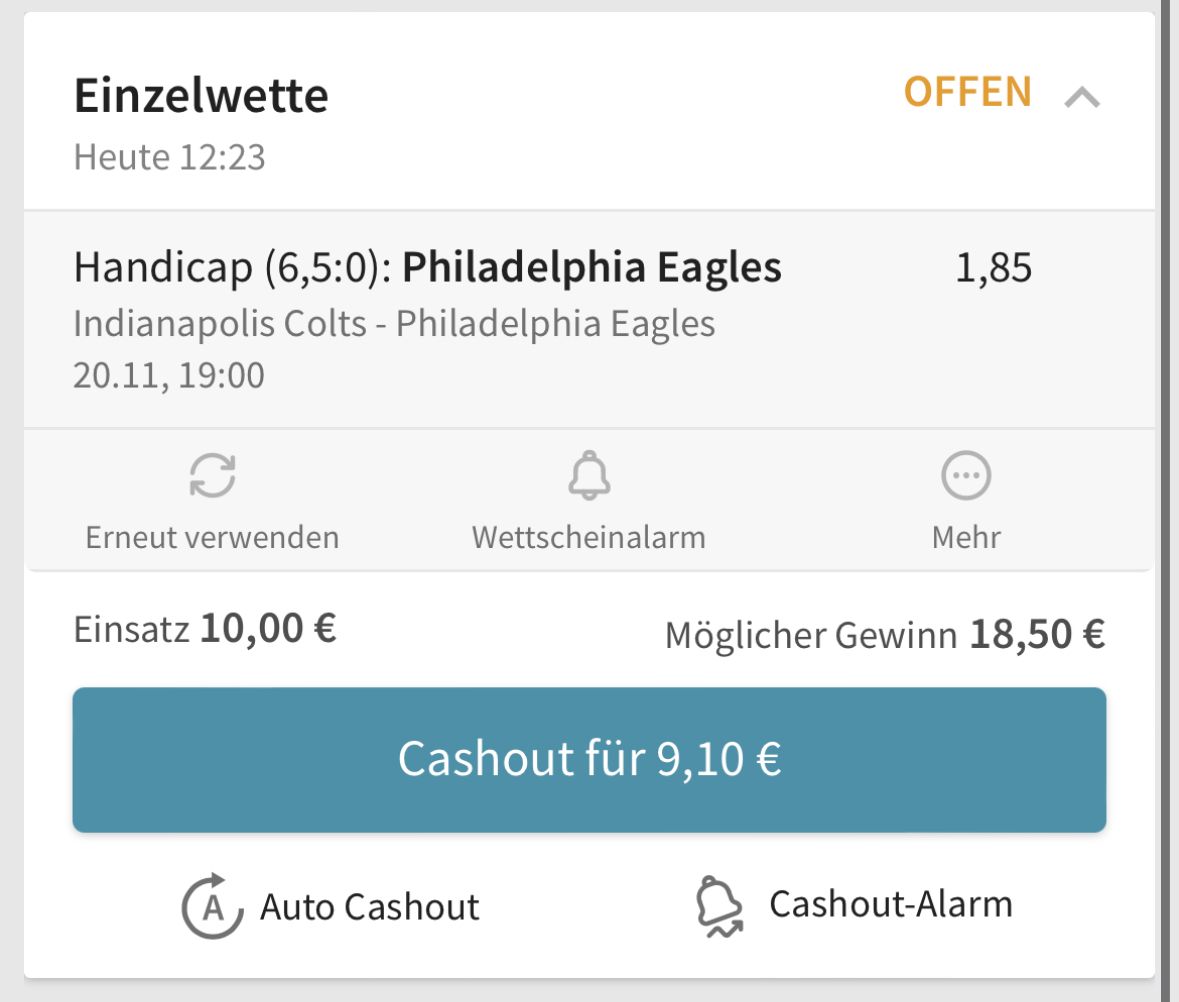The width and height of the screenshot is (1179, 1002).
Task: Open the Indianapolis Colts - Philadelphia Eagles match
Action: [394, 324]
